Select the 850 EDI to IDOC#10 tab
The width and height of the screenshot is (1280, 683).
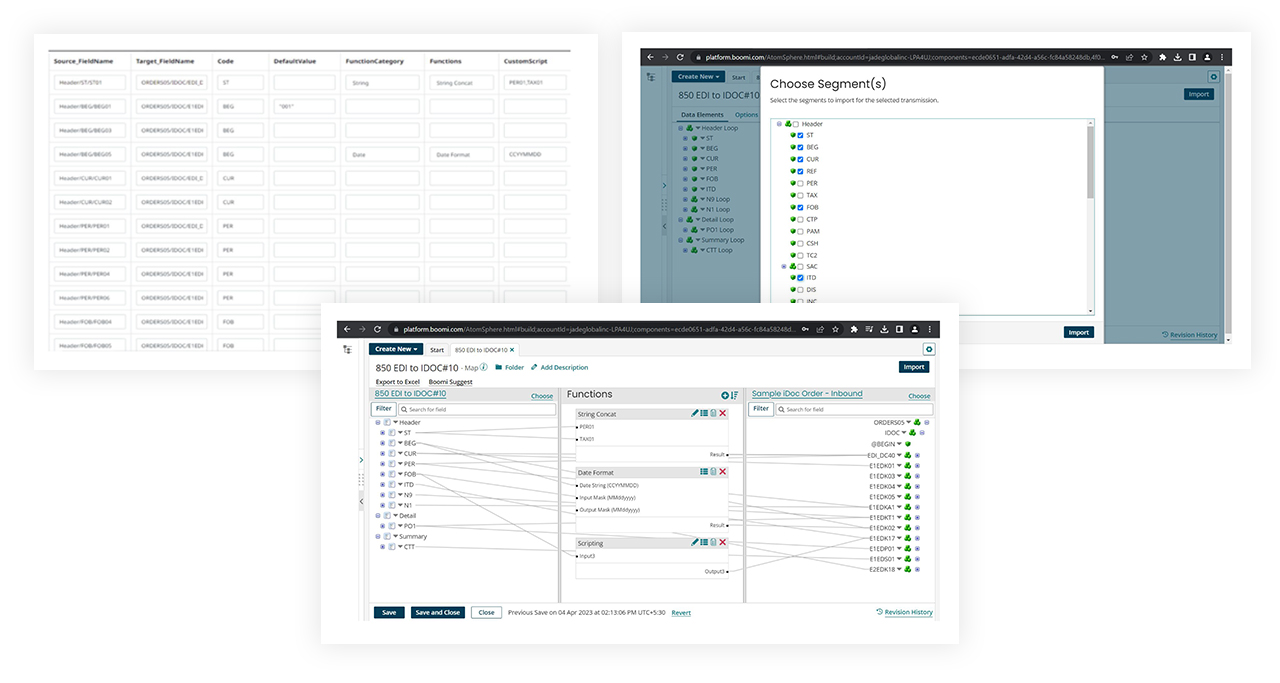coord(480,350)
